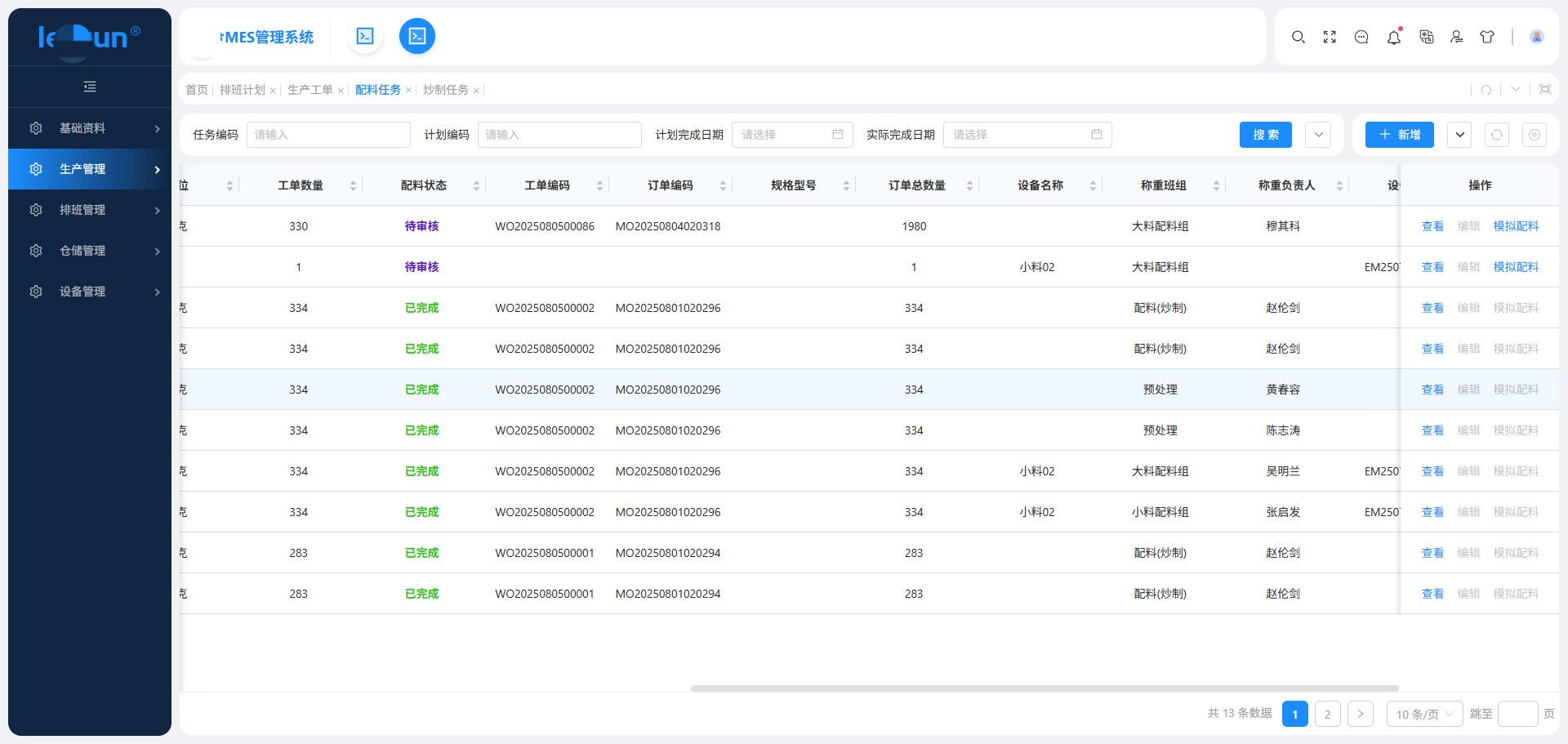The width and height of the screenshot is (1568, 744).
Task: Sort by 工单编码 column
Action: pyautogui.click(x=599, y=186)
